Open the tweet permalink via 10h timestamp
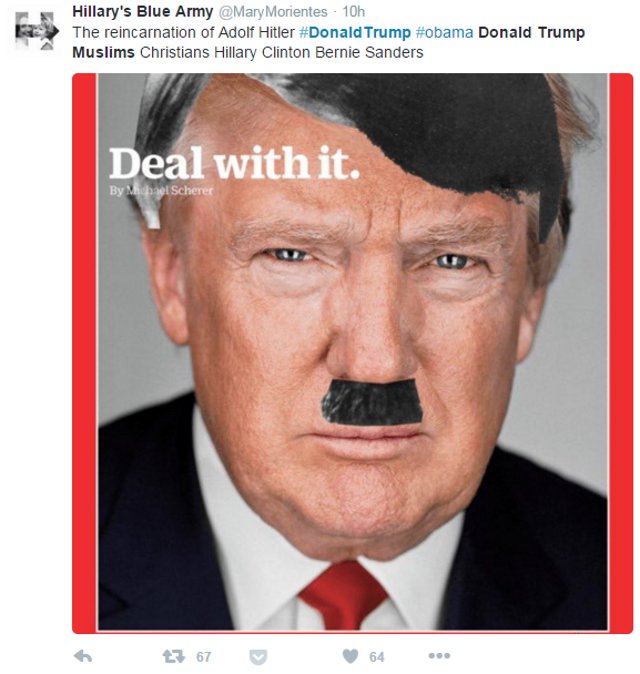This screenshot has width=640, height=674. coord(353,12)
